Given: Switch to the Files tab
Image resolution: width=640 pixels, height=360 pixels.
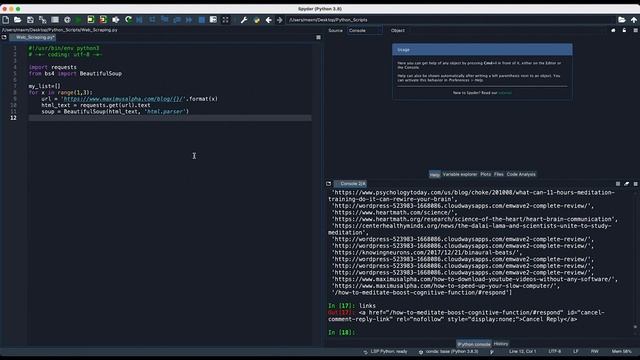Looking at the screenshot, I should (x=499, y=174).
